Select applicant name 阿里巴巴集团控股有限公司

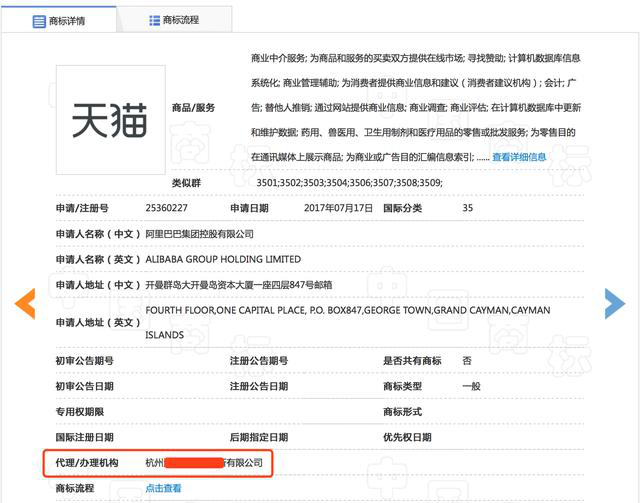click(x=199, y=234)
